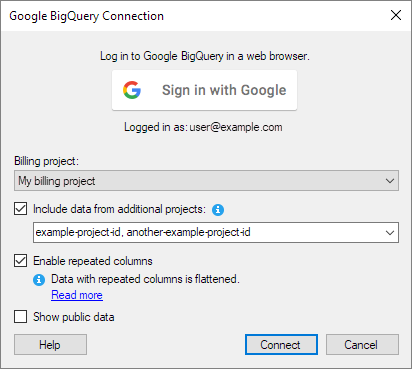Click the Google G logo icon
The image size is (412, 369).
[132, 90]
